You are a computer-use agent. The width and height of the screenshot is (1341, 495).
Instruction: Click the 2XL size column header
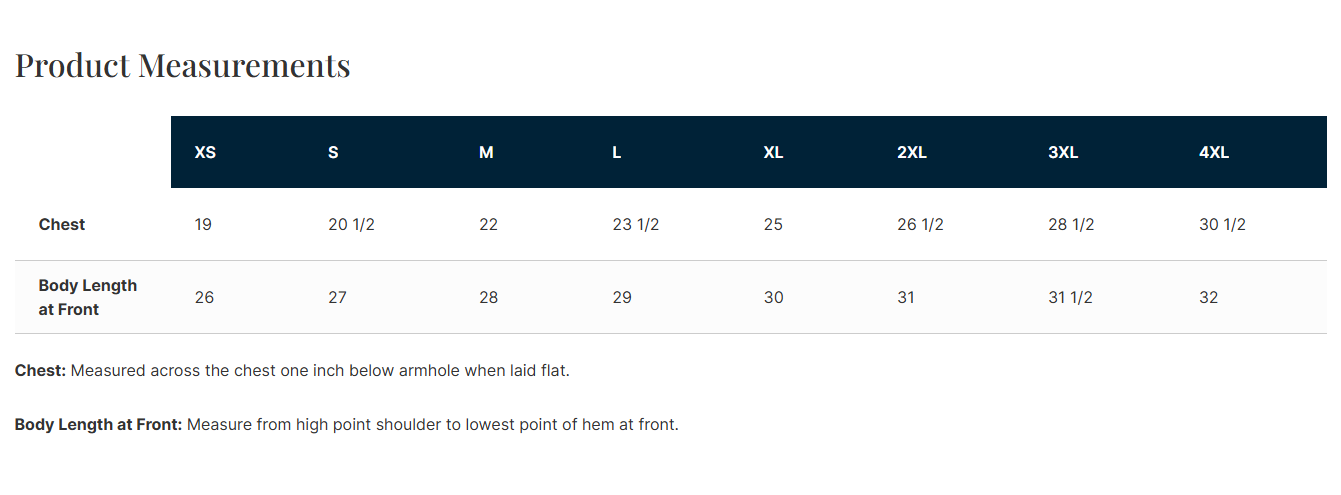click(x=912, y=153)
